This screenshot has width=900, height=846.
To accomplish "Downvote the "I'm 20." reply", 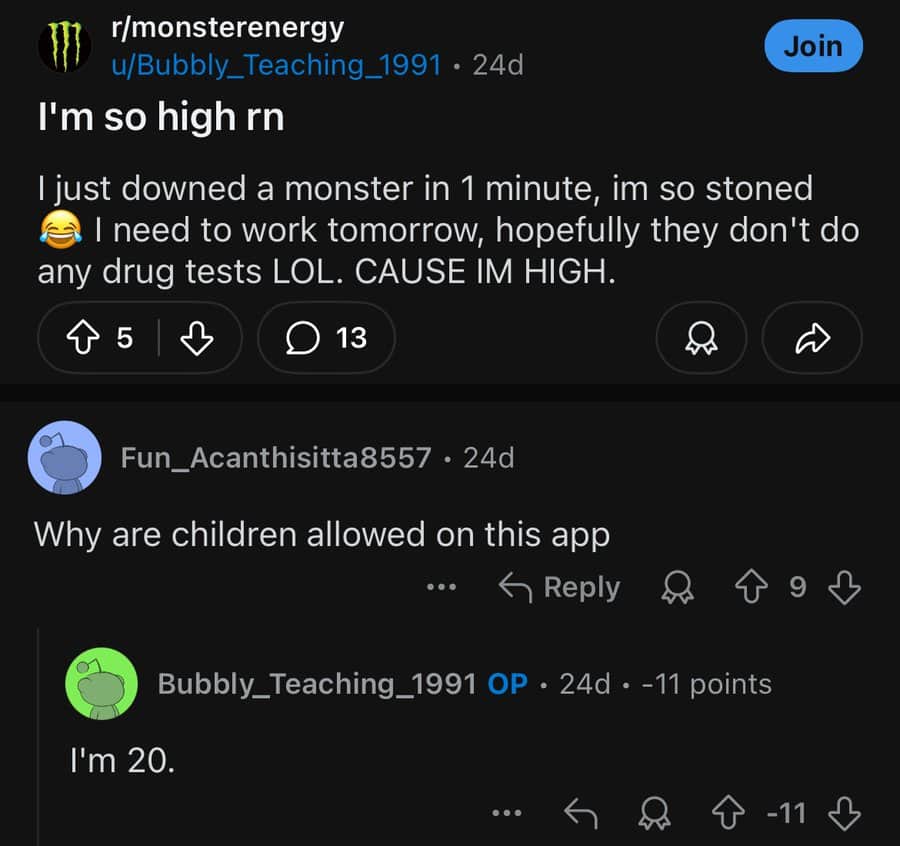I will pos(845,814).
